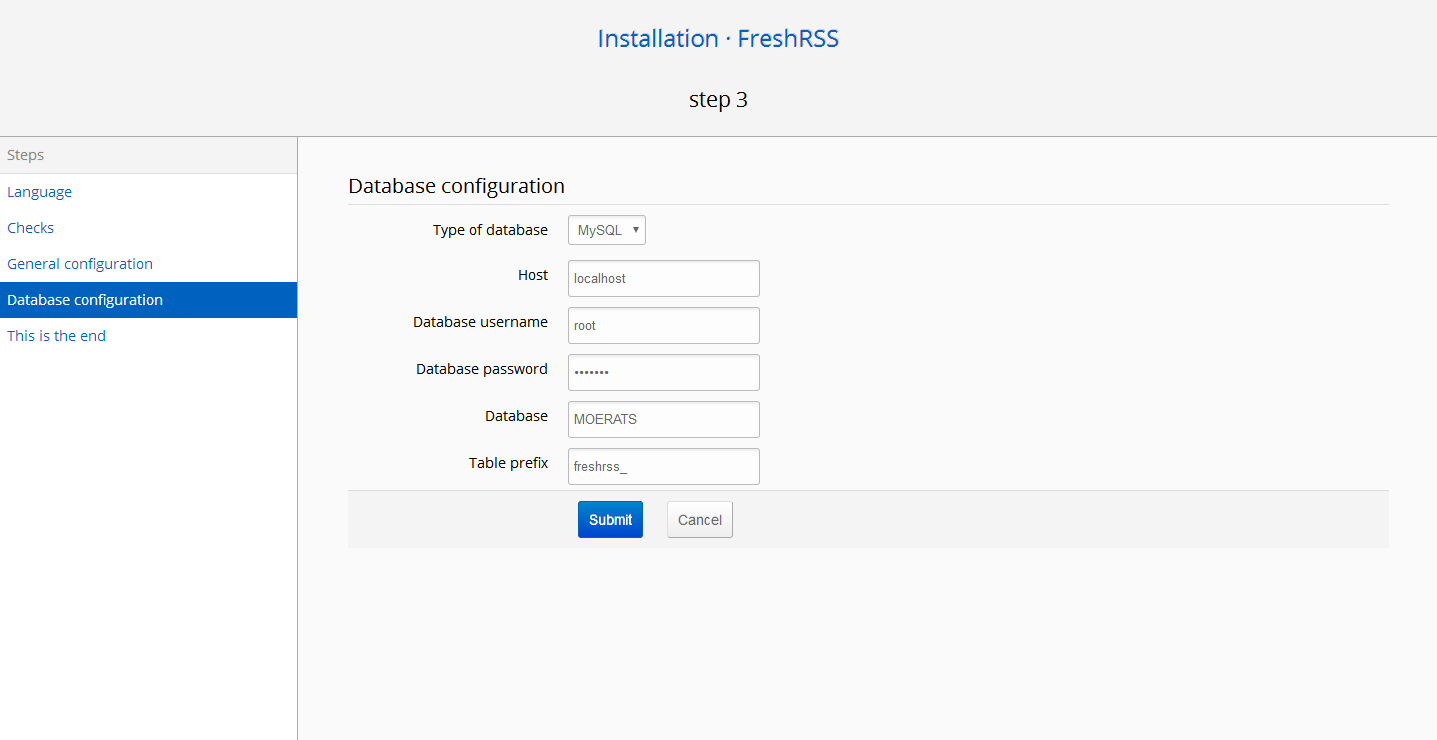Image resolution: width=1437 pixels, height=740 pixels.
Task: Focus the Database name field with MOERATS
Action: (x=664, y=419)
